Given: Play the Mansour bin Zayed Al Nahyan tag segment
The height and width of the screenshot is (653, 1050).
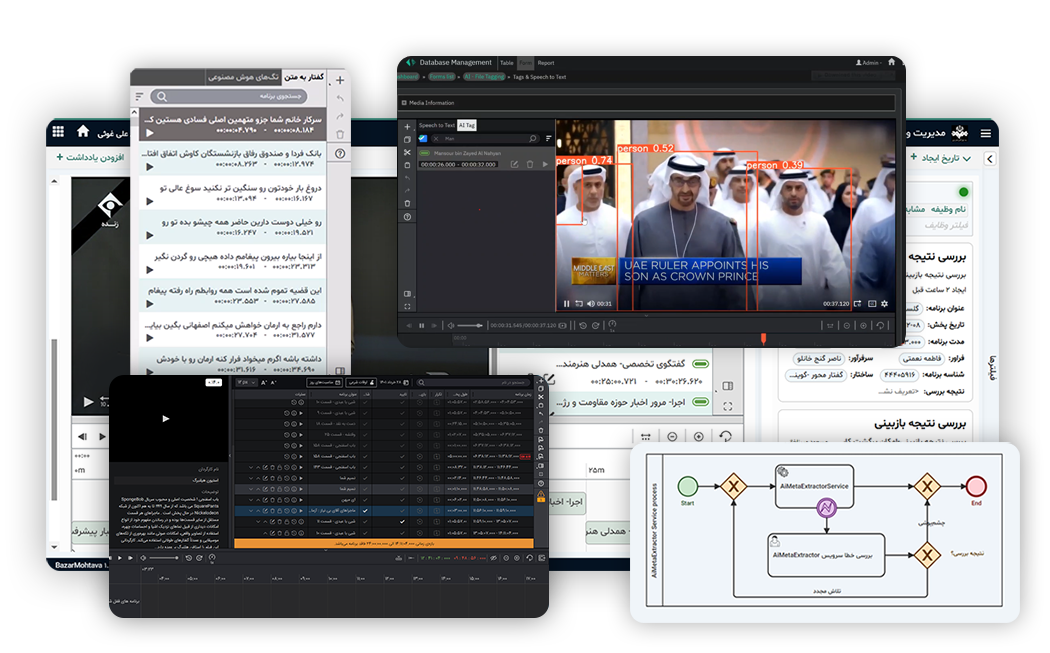Looking at the screenshot, I should click(x=545, y=164).
